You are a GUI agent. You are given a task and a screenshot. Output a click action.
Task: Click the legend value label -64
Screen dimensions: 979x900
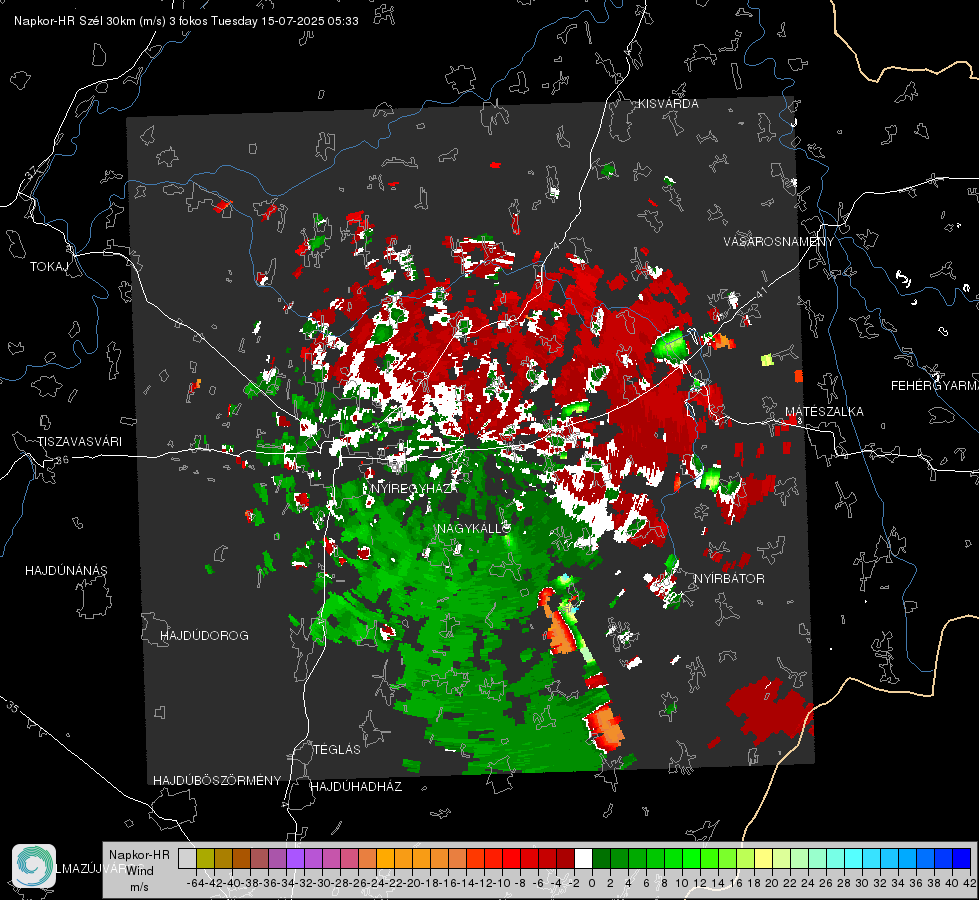click(x=196, y=883)
